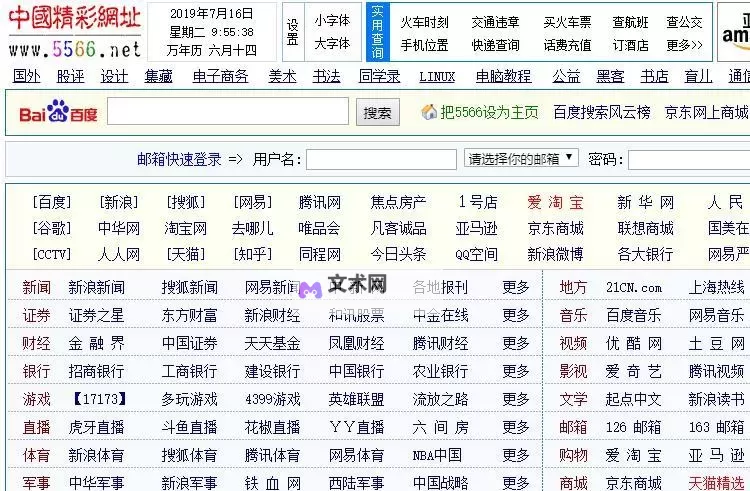
Task: Open [百度] quick link
Action: [x=52, y=202]
